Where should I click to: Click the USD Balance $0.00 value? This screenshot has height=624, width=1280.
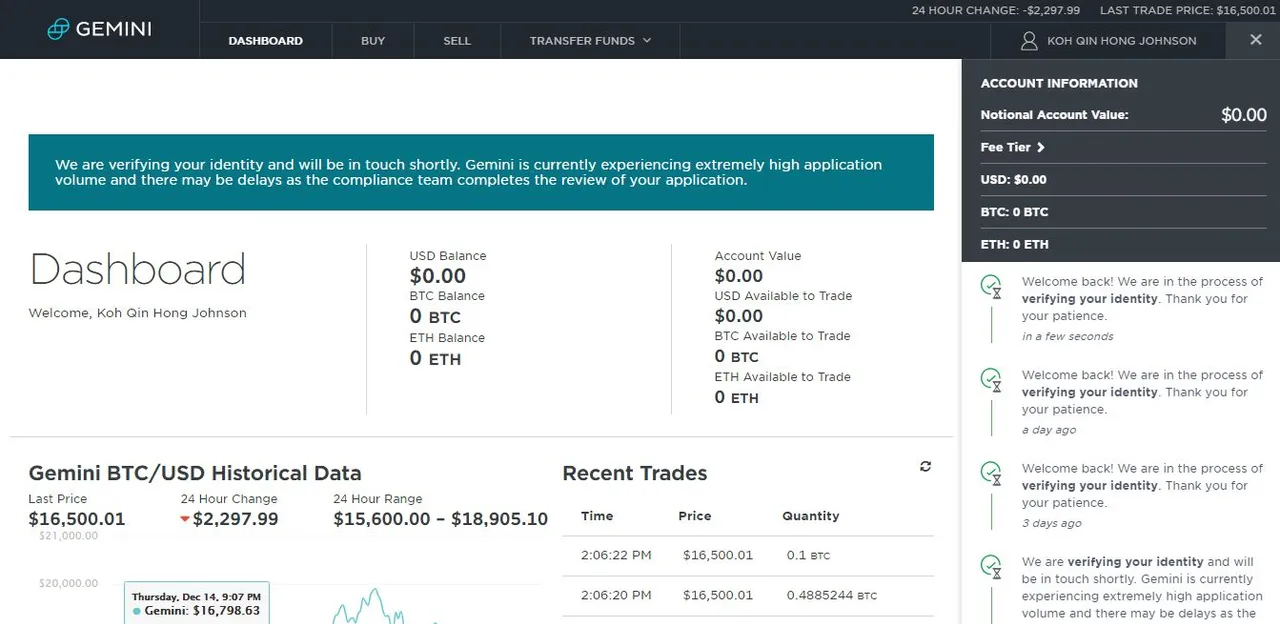(438, 276)
